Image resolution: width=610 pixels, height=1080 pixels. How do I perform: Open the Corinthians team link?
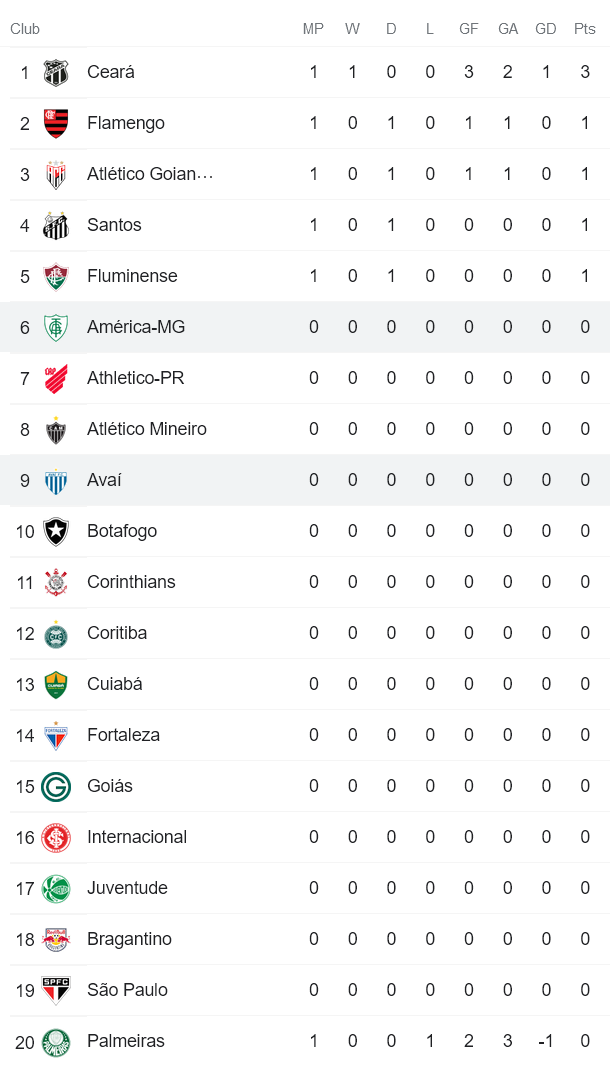131,582
